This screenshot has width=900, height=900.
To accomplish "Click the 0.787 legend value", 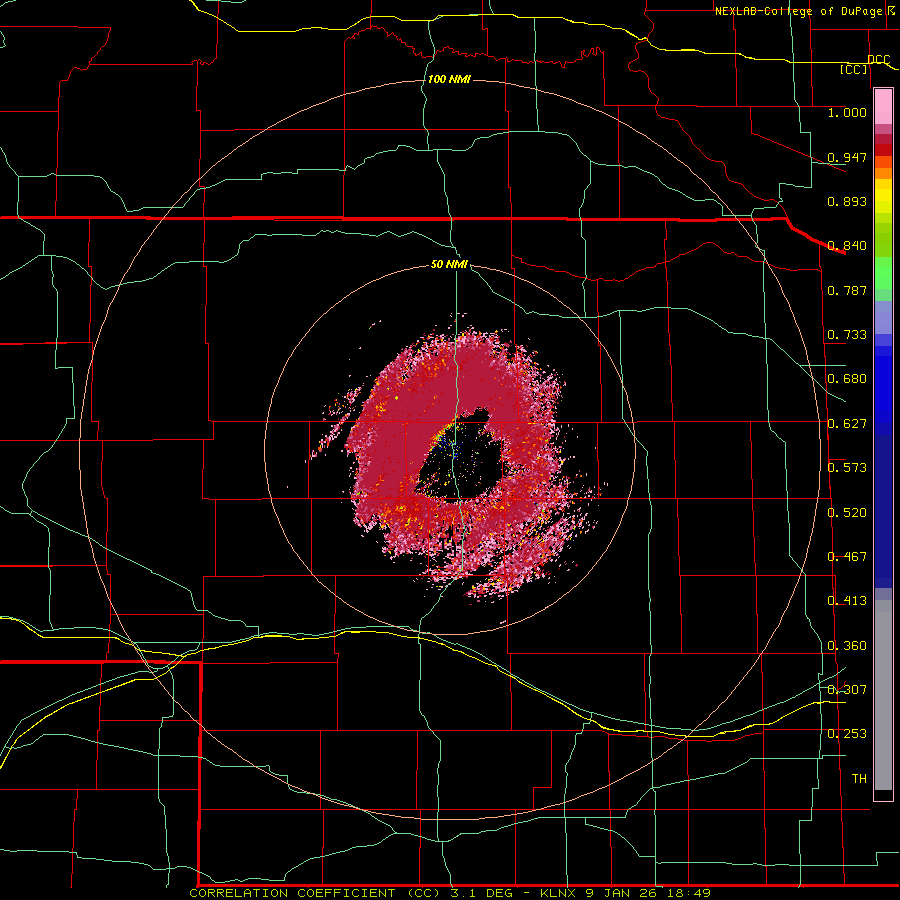I will pyautogui.click(x=847, y=290).
